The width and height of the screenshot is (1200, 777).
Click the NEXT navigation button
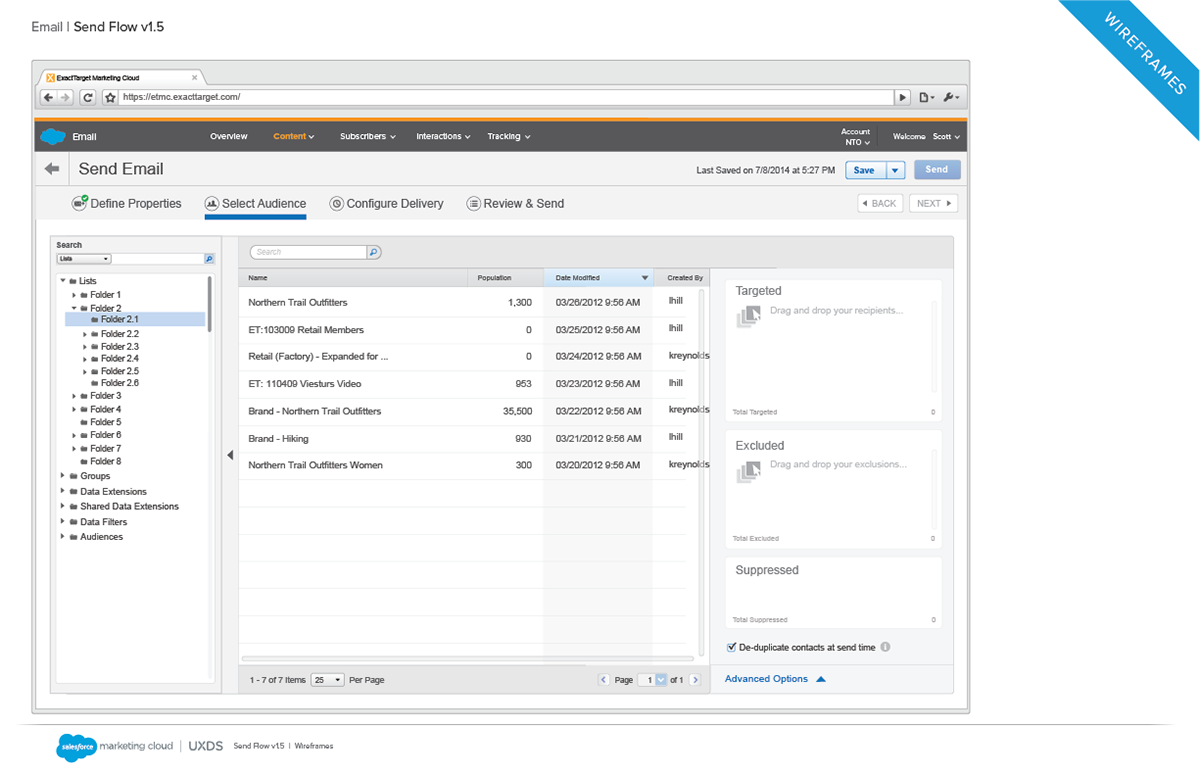934,203
